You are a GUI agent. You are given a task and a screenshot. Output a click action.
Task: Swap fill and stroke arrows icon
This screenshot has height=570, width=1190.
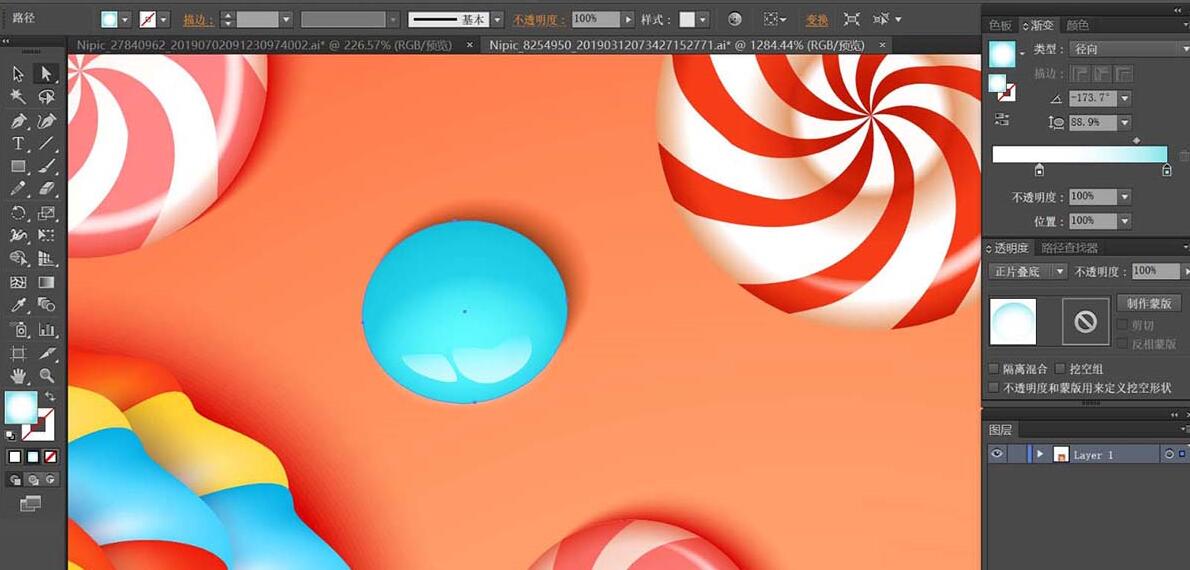coord(50,396)
